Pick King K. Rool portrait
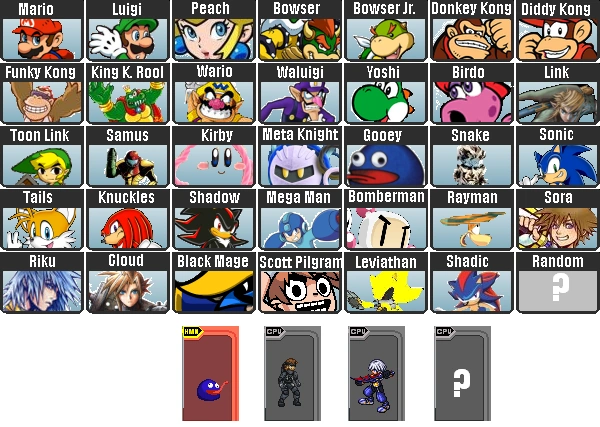Image resolution: width=600 pixels, height=427 pixels. 128,93
